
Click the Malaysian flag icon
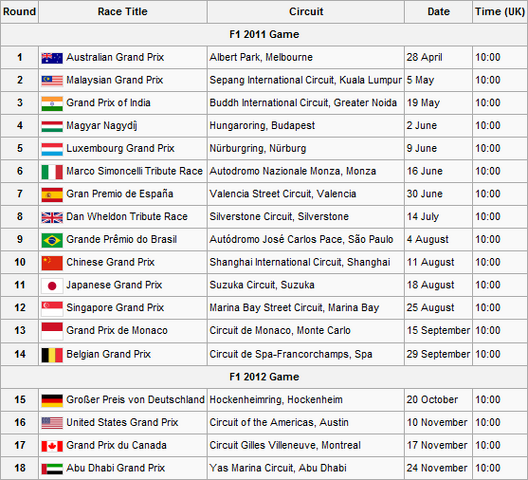click(52, 81)
